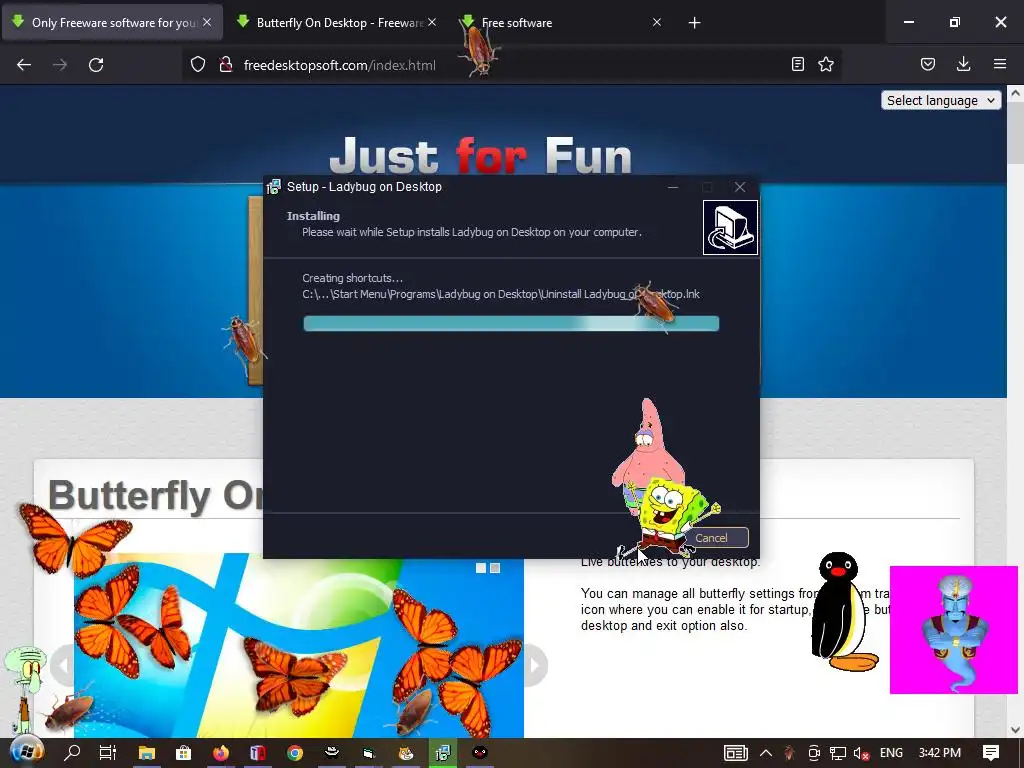Select the first carousel indicator dot
The height and width of the screenshot is (768, 1024).
pyautogui.click(x=481, y=568)
